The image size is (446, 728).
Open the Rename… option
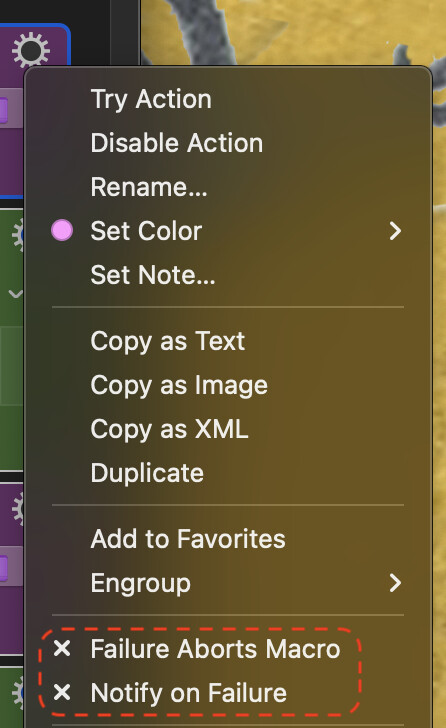[x=149, y=187]
